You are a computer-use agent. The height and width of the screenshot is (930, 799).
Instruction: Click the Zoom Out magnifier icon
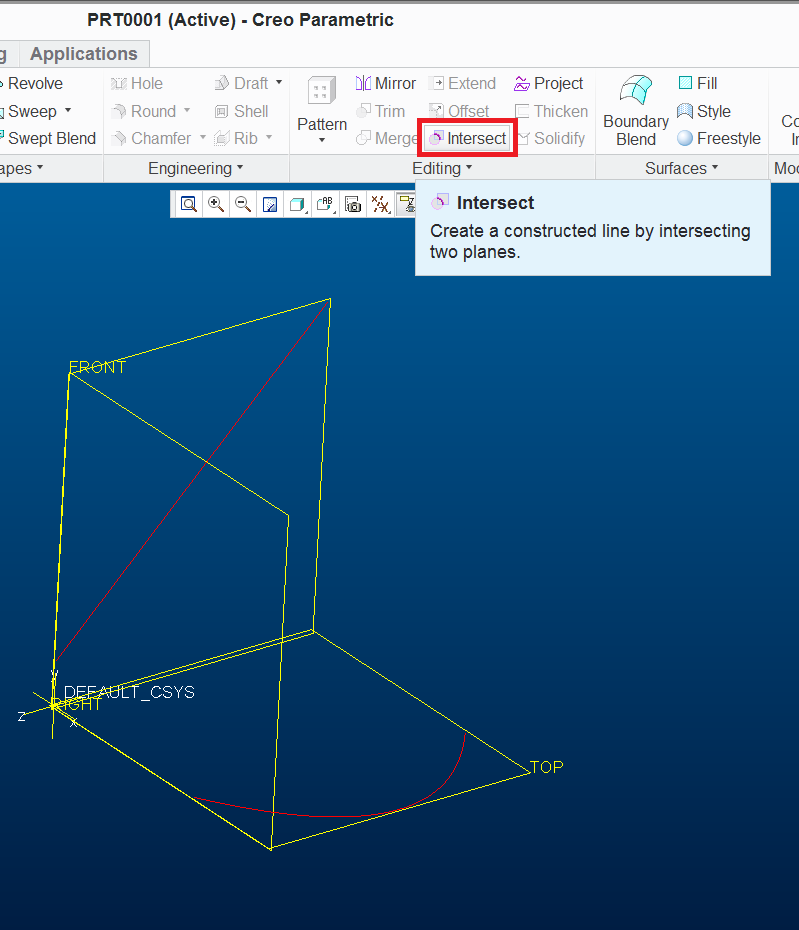click(x=243, y=205)
